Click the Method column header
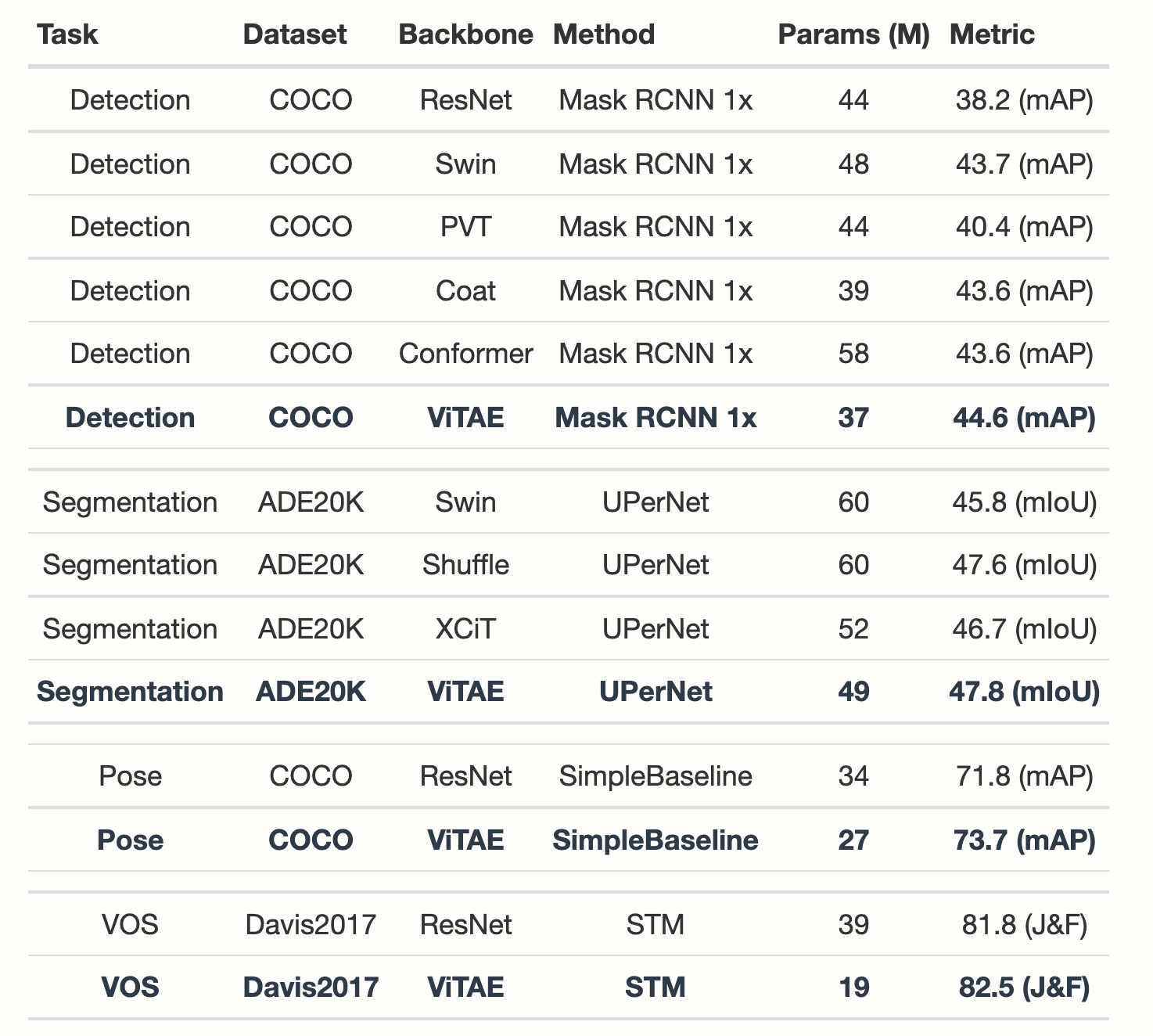Image resolution: width=1153 pixels, height=1036 pixels. click(x=604, y=34)
